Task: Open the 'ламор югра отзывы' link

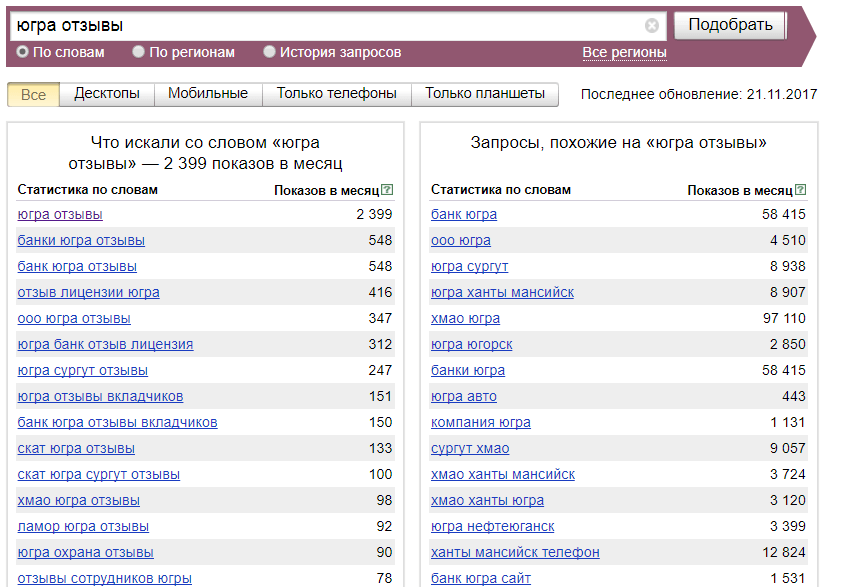Action: (x=83, y=527)
